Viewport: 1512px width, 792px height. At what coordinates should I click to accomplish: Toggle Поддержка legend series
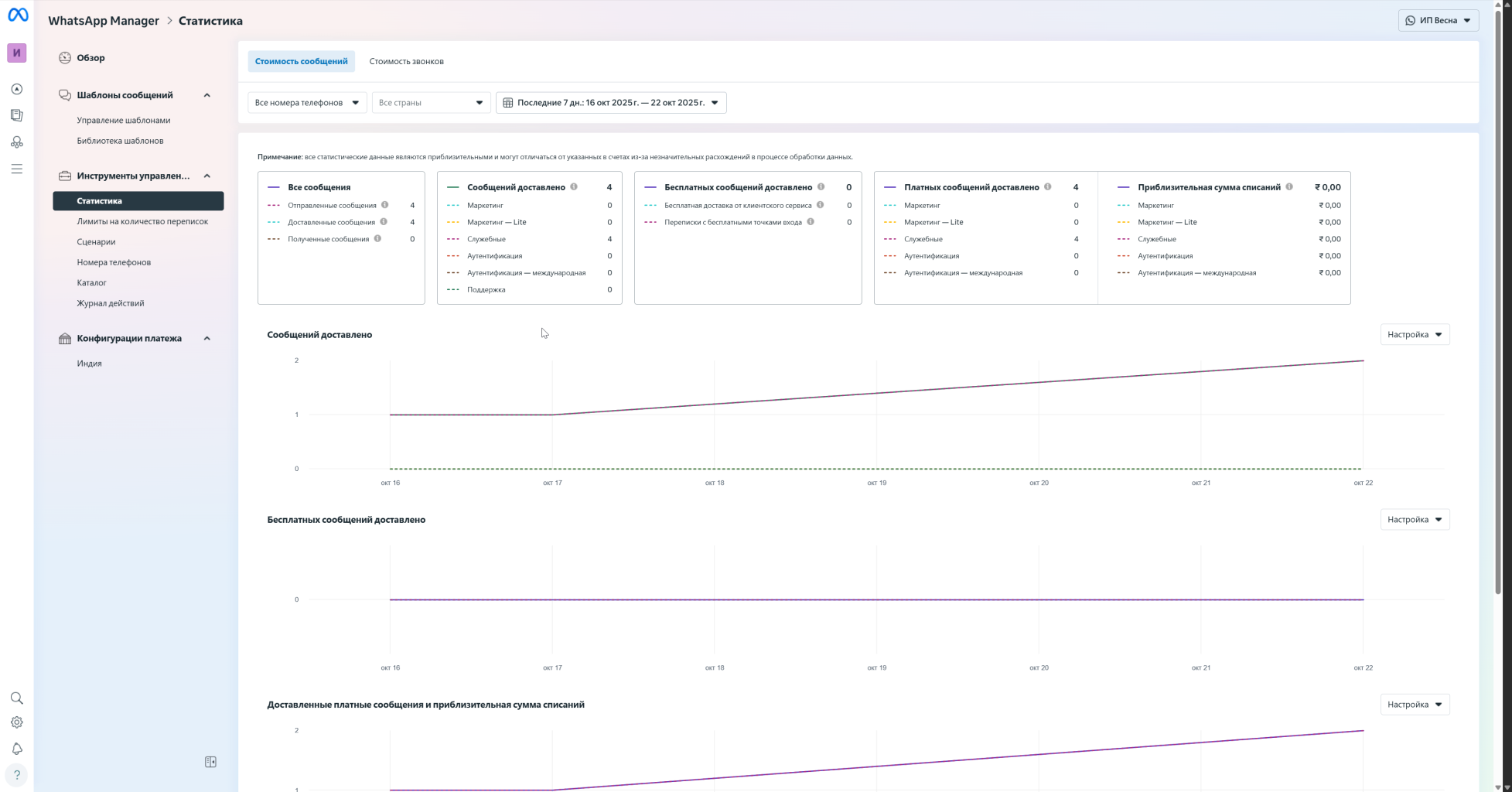pos(486,289)
